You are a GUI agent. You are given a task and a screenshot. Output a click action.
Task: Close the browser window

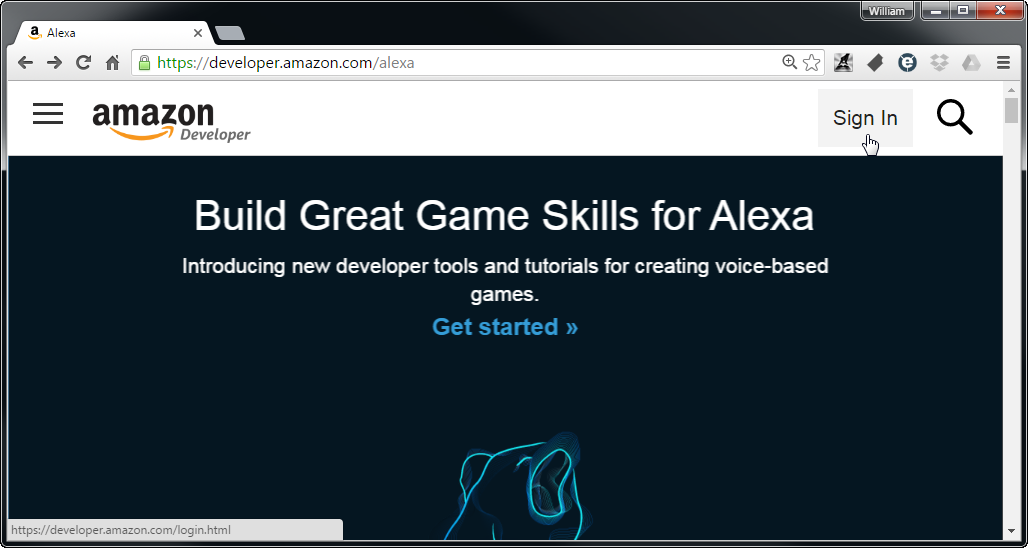pos(1000,10)
